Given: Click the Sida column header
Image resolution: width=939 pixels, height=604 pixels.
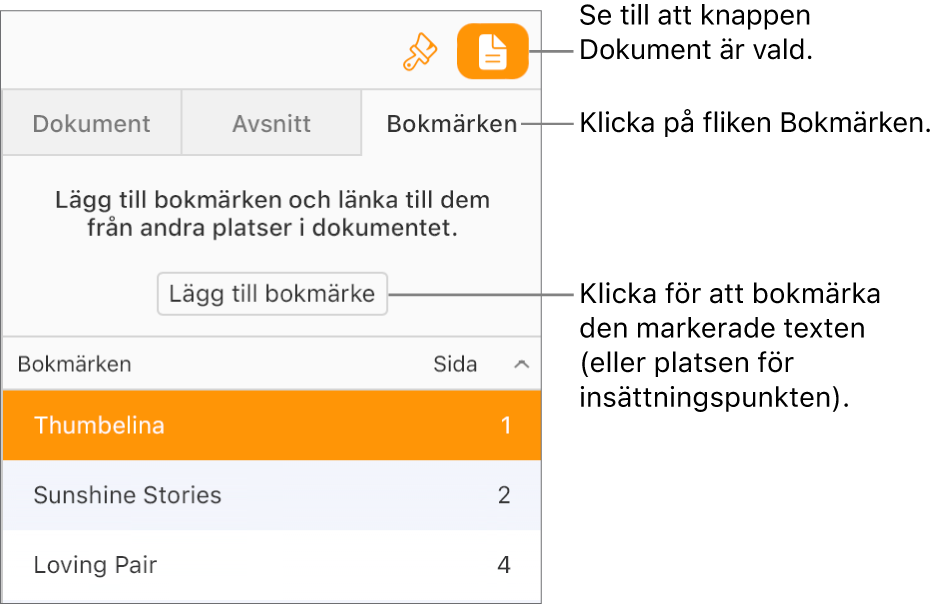Looking at the screenshot, I should [455, 364].
